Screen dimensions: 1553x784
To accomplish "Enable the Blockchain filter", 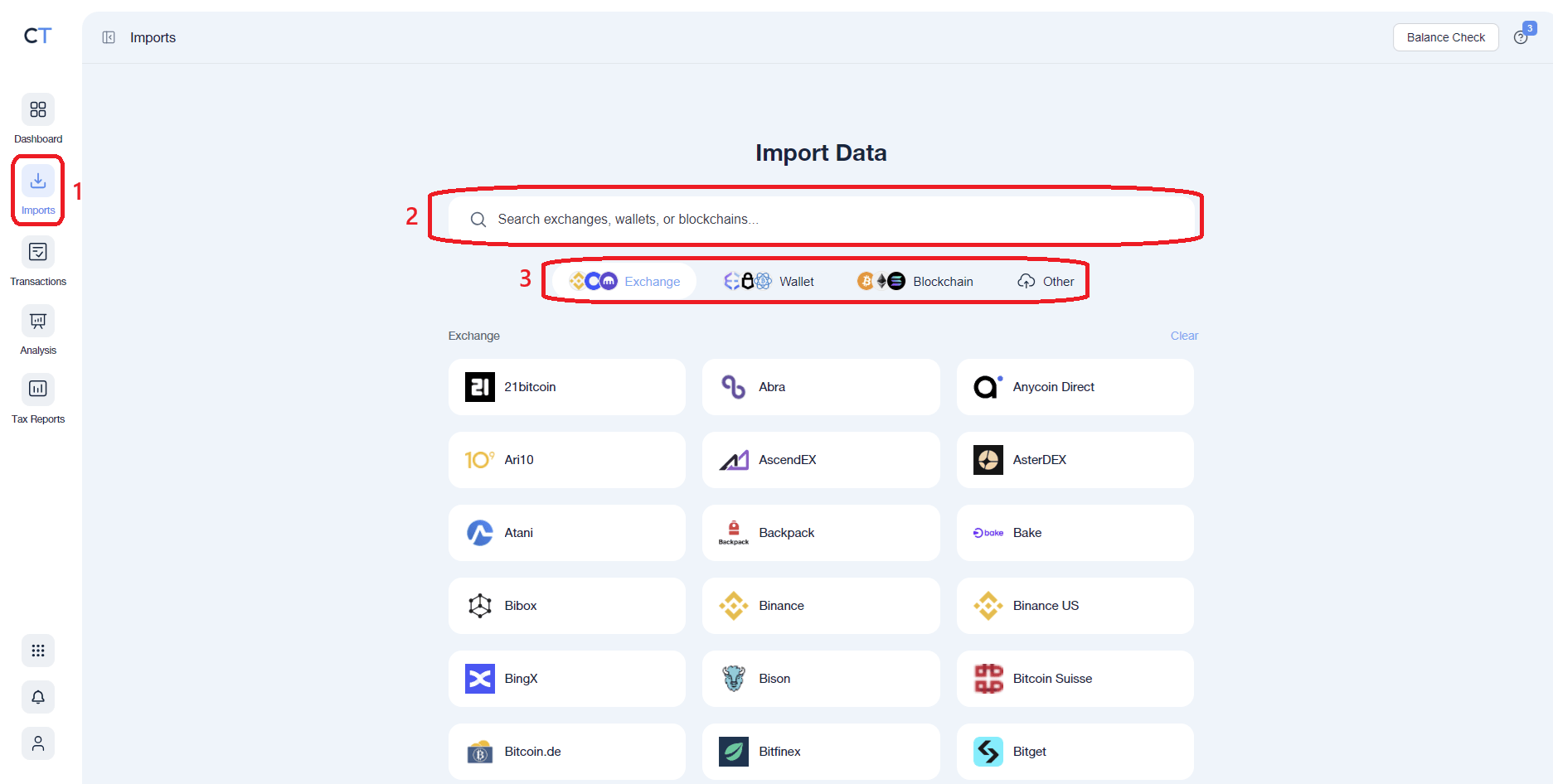I will [916, 281].
